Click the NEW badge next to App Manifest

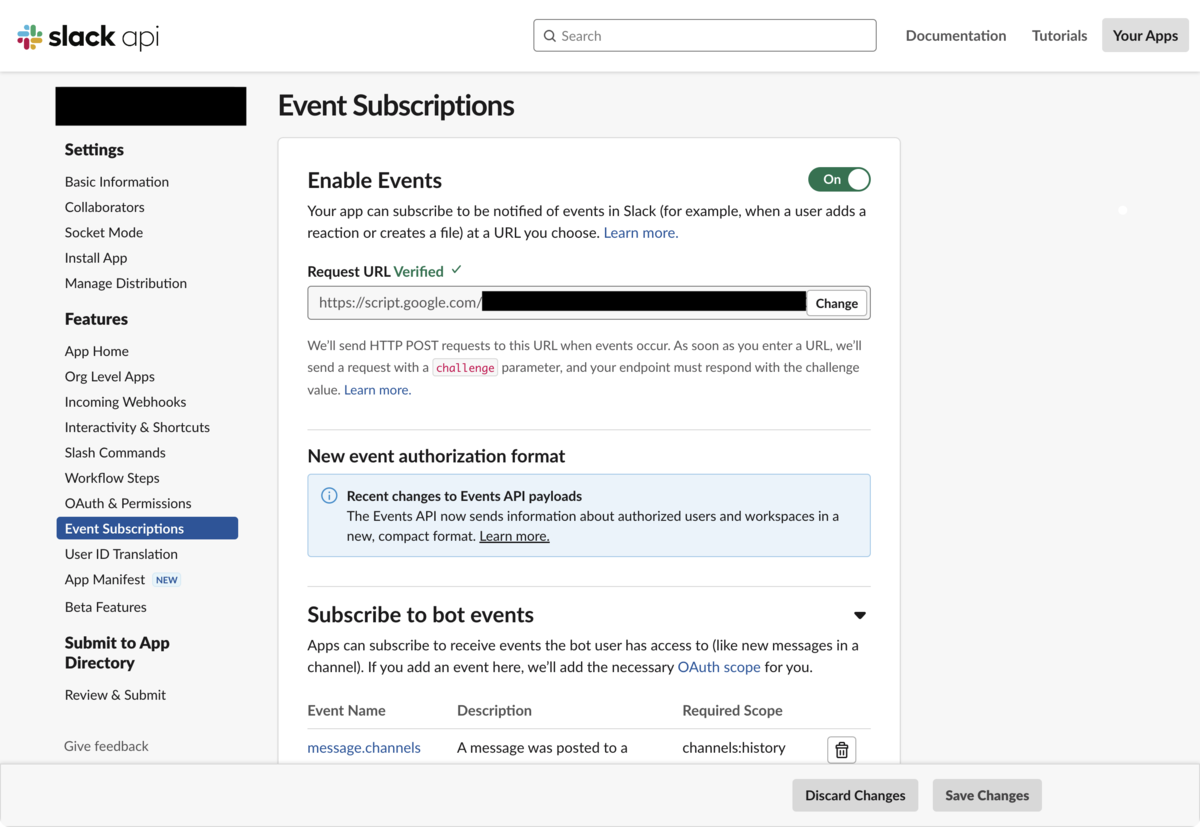pyautogui.click(x=167, y=580)
